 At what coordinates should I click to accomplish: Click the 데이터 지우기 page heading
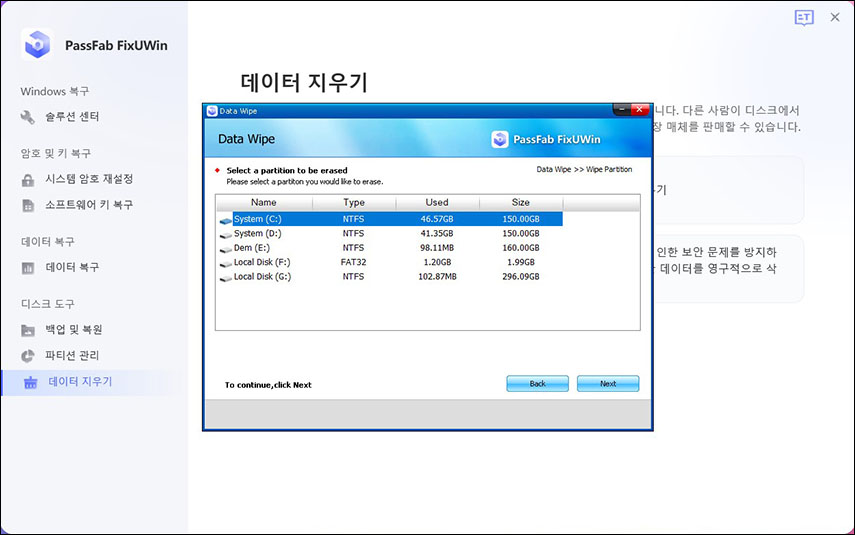pos(304,82)
